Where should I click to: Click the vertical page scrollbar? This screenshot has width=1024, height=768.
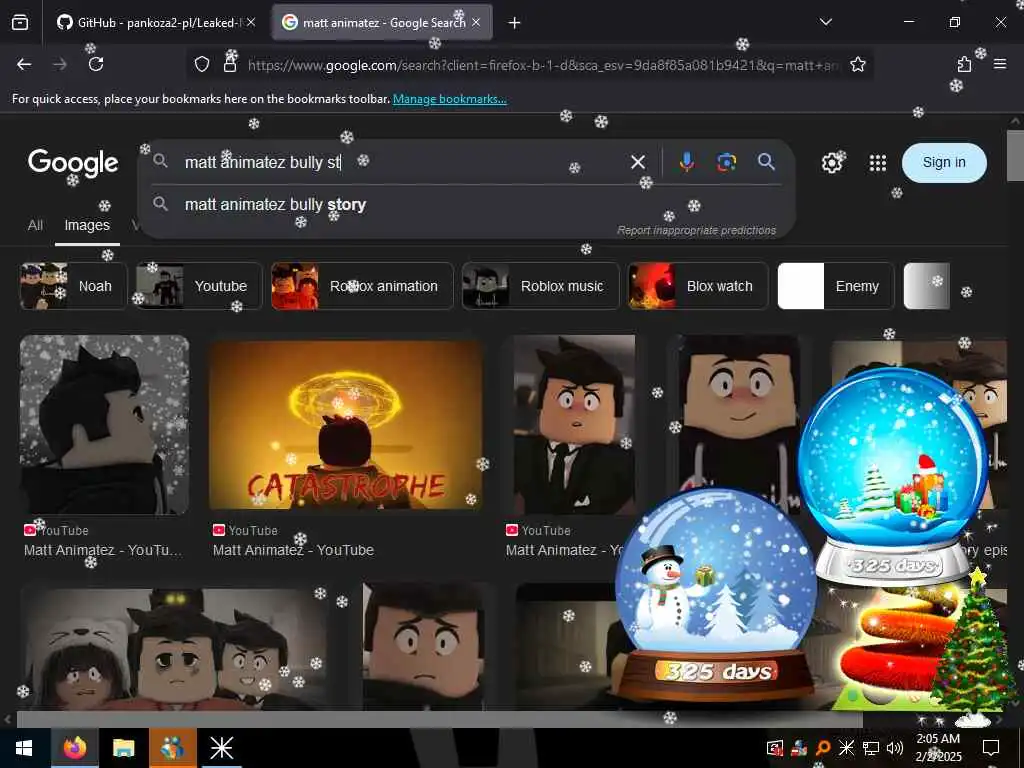pyautogui.click(x=1015, y=155)
